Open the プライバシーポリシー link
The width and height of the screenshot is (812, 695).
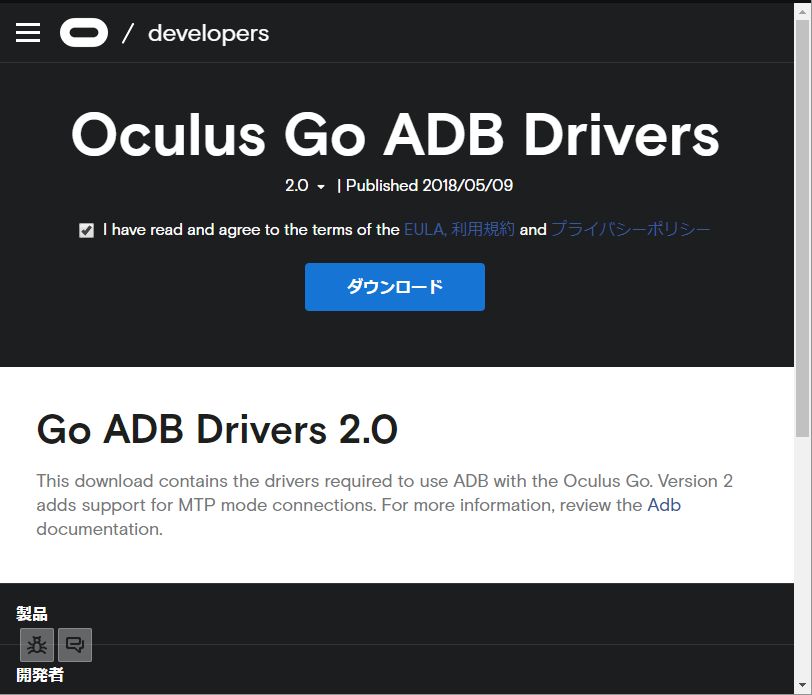coord(630,229)
